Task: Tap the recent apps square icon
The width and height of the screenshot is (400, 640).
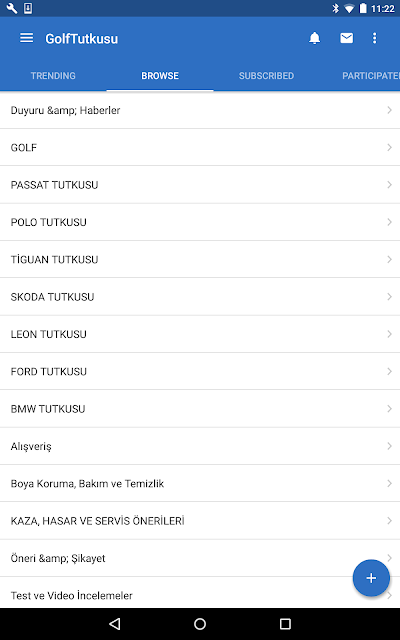Action: click(x=285, y=624)
